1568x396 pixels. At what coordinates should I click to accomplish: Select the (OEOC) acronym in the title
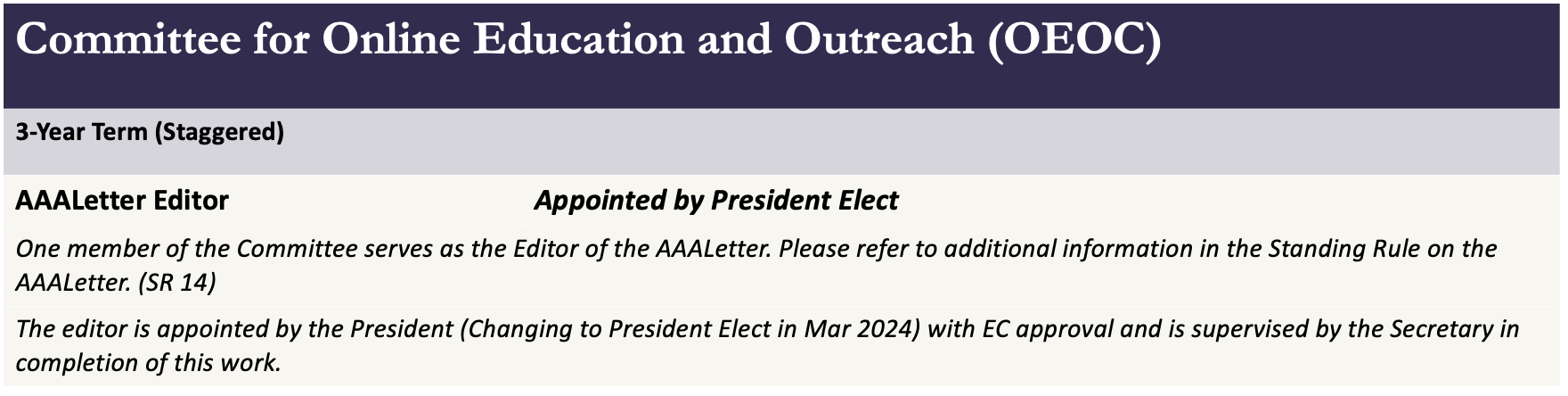click(1074, 40)
